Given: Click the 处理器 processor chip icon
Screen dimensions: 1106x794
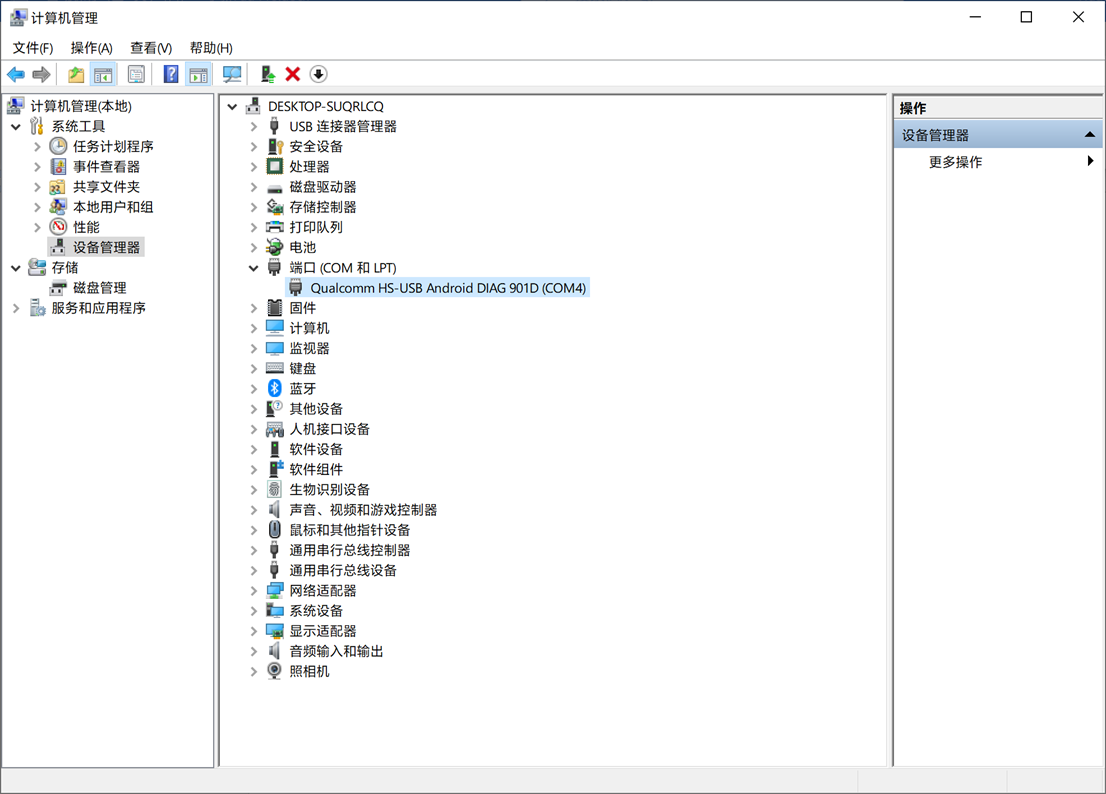Looking at the screenshot, I should pos(274,166).
